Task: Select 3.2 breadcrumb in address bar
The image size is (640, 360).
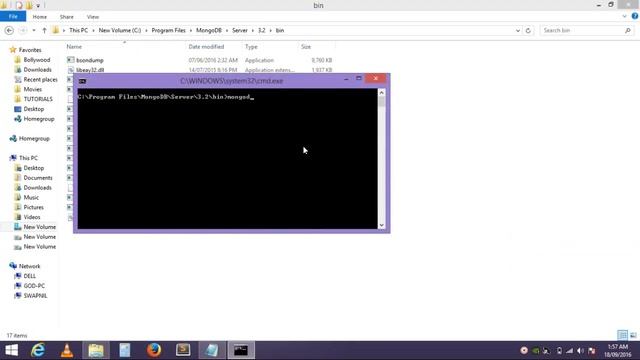Action: coord(262,31)
